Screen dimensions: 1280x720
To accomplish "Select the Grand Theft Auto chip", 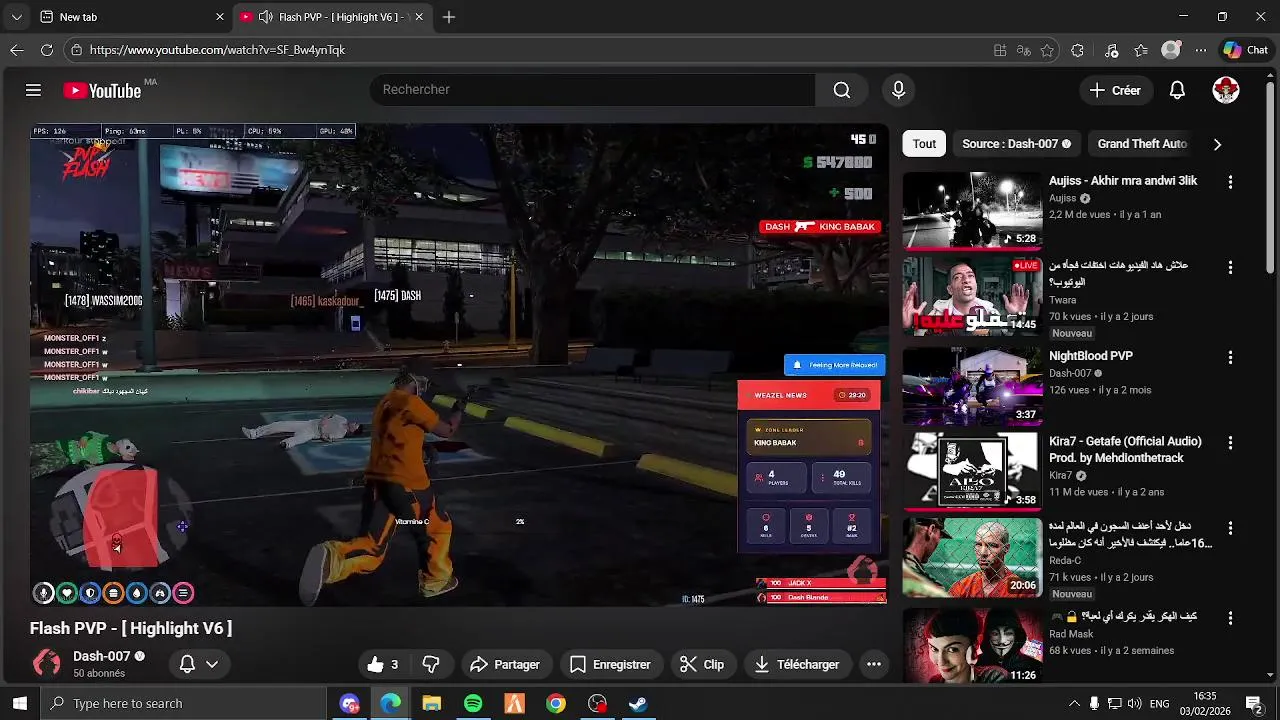I will coord(1142,144).
